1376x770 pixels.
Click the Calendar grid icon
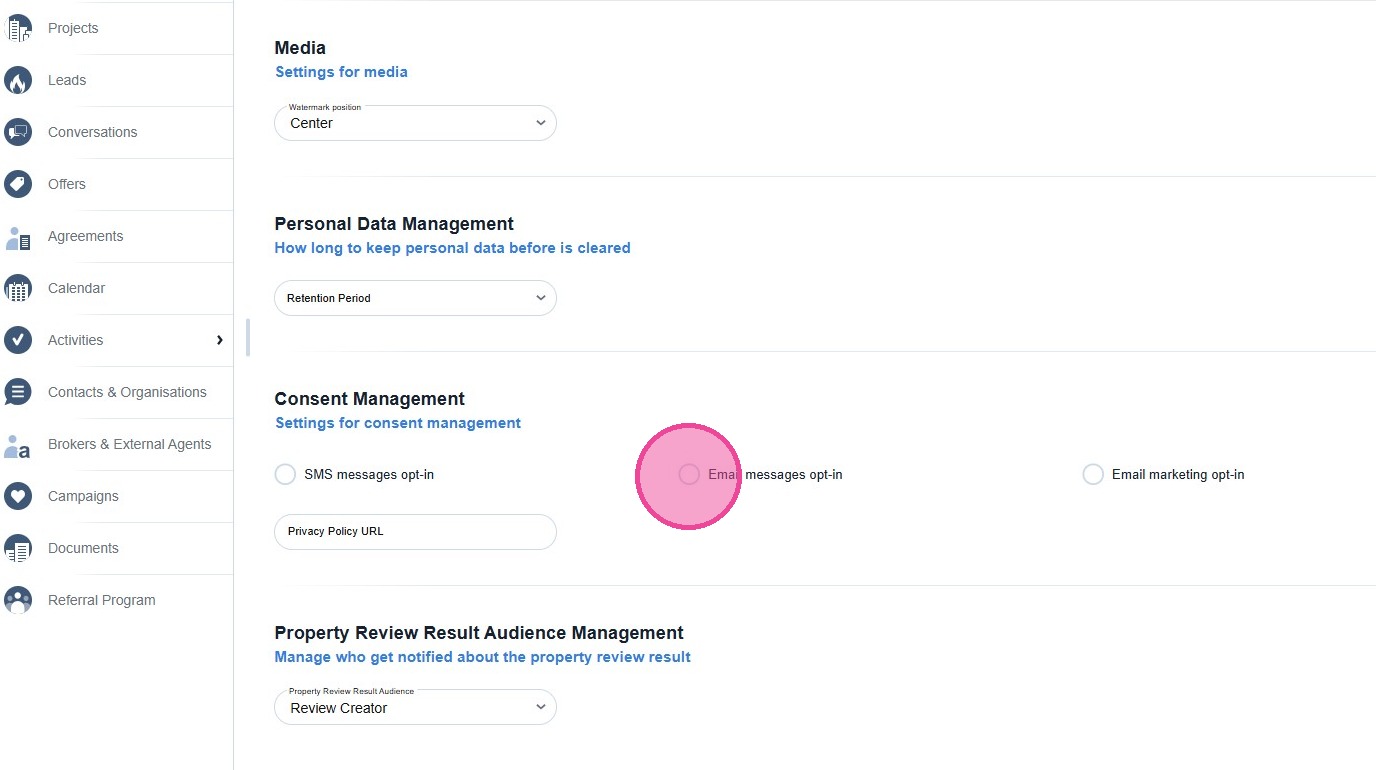[x=18, y=288]
